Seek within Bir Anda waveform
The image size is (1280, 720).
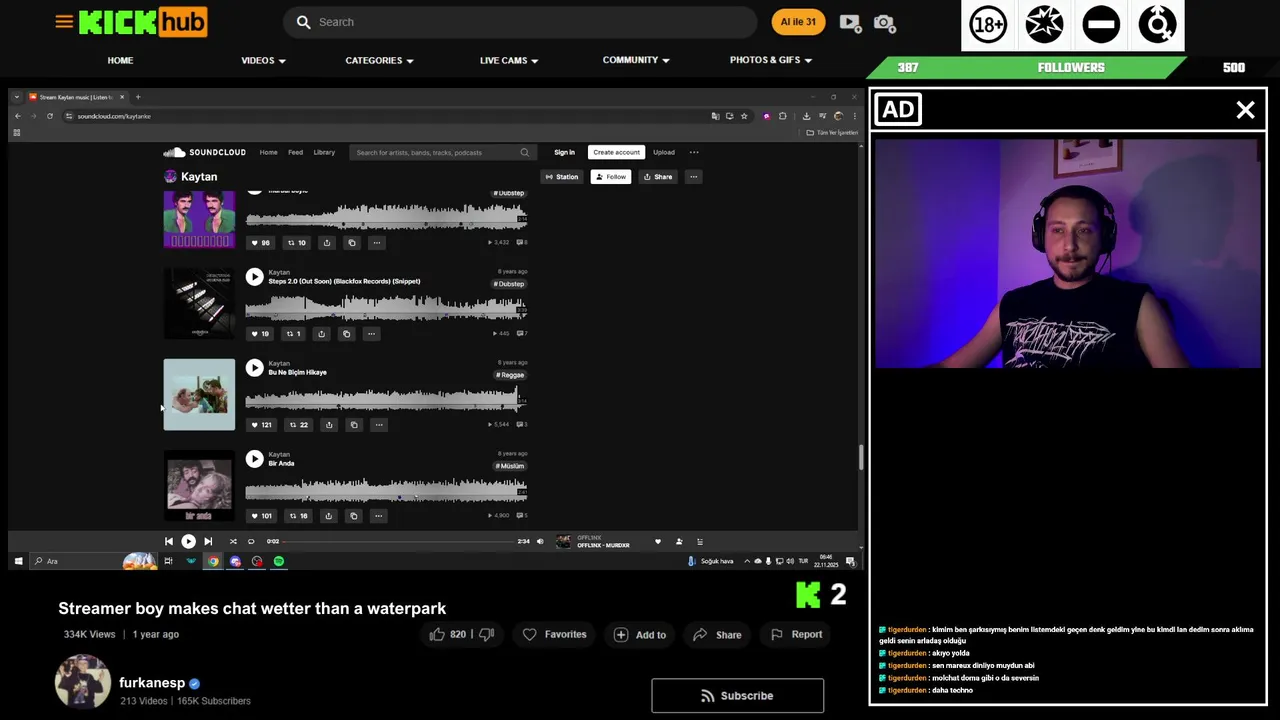(x=386, y=490)
